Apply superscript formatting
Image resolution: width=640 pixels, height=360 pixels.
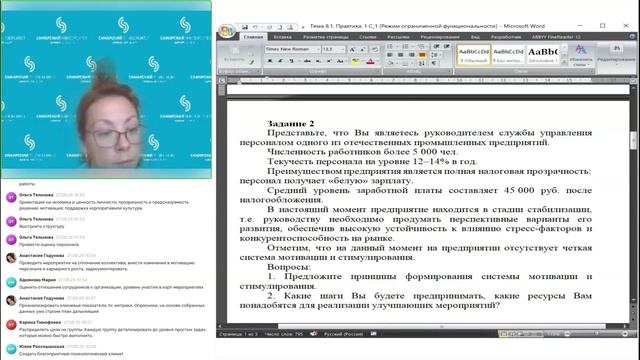pyautogui.click(x=329, y=61)
